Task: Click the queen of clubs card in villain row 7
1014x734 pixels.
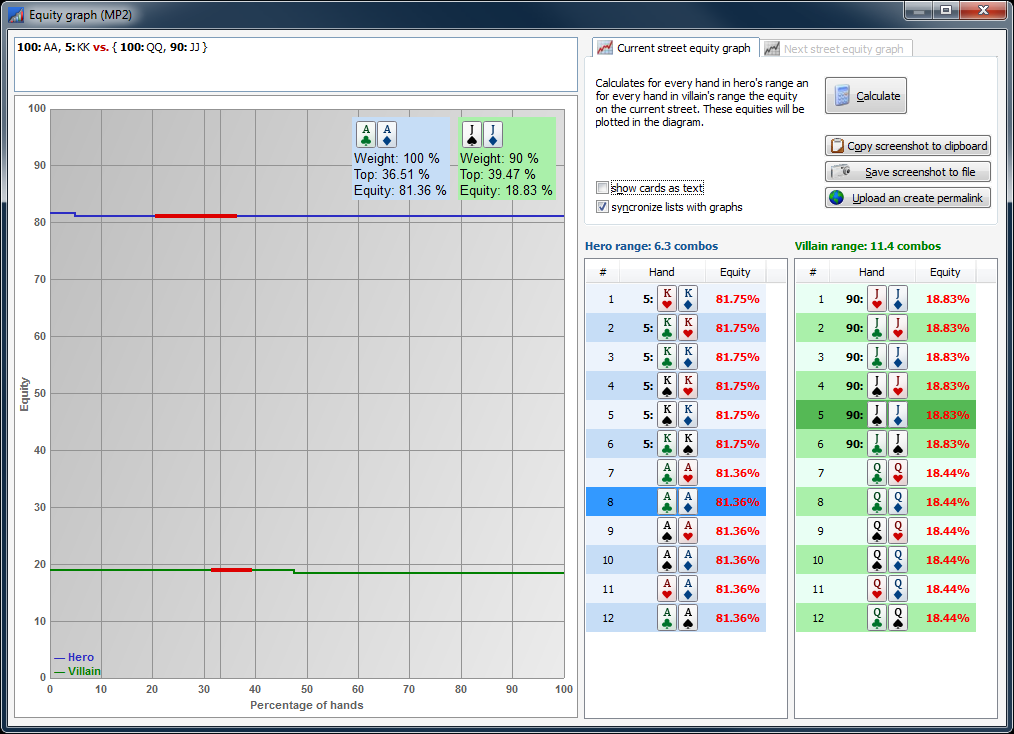Action: point(876,473)
